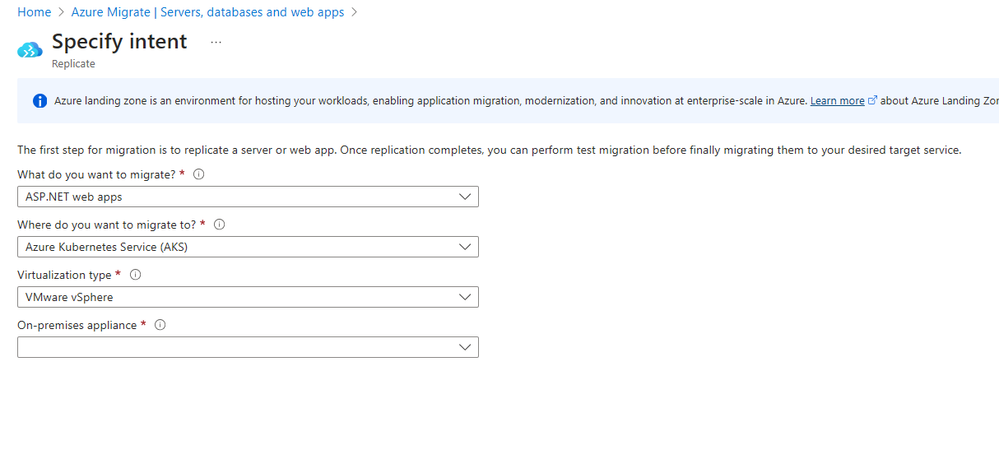Click external link icon after Learn more
999x468 pixels.
[873, 101]
